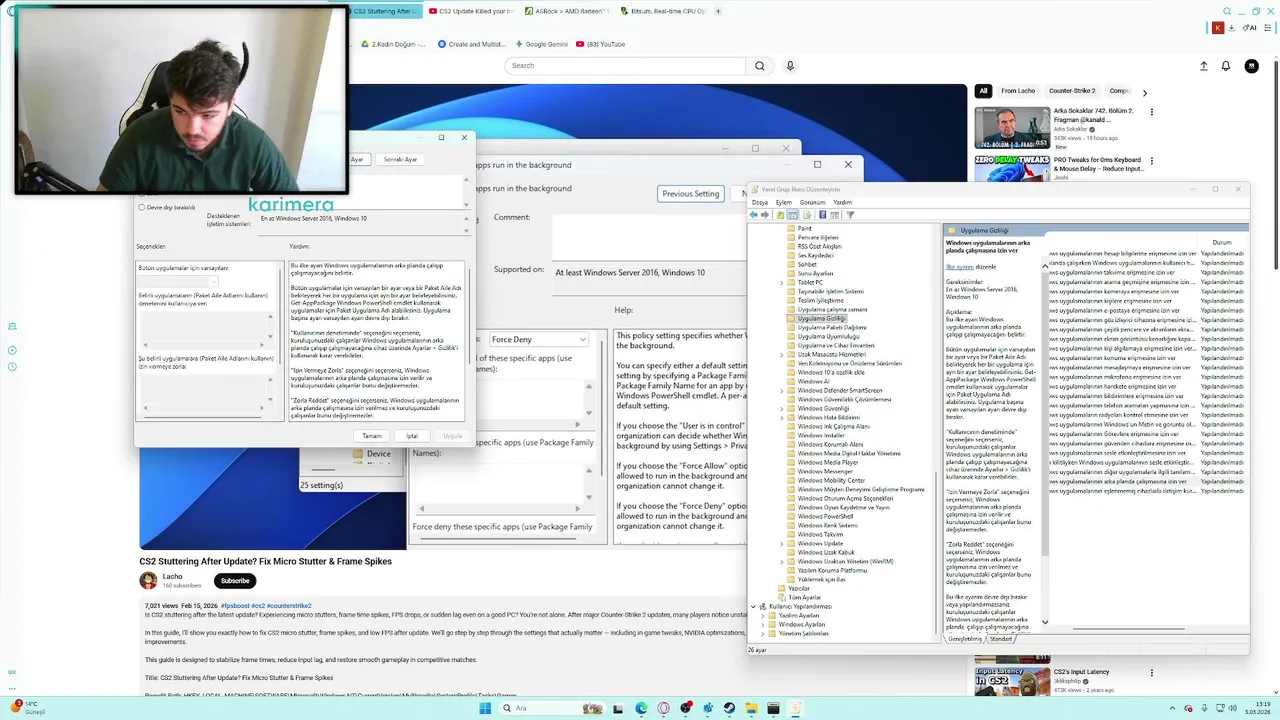The height and width of the screenshot is (720, 1280).
Task: Start YouTube voice search microphone
Action: 790,66
